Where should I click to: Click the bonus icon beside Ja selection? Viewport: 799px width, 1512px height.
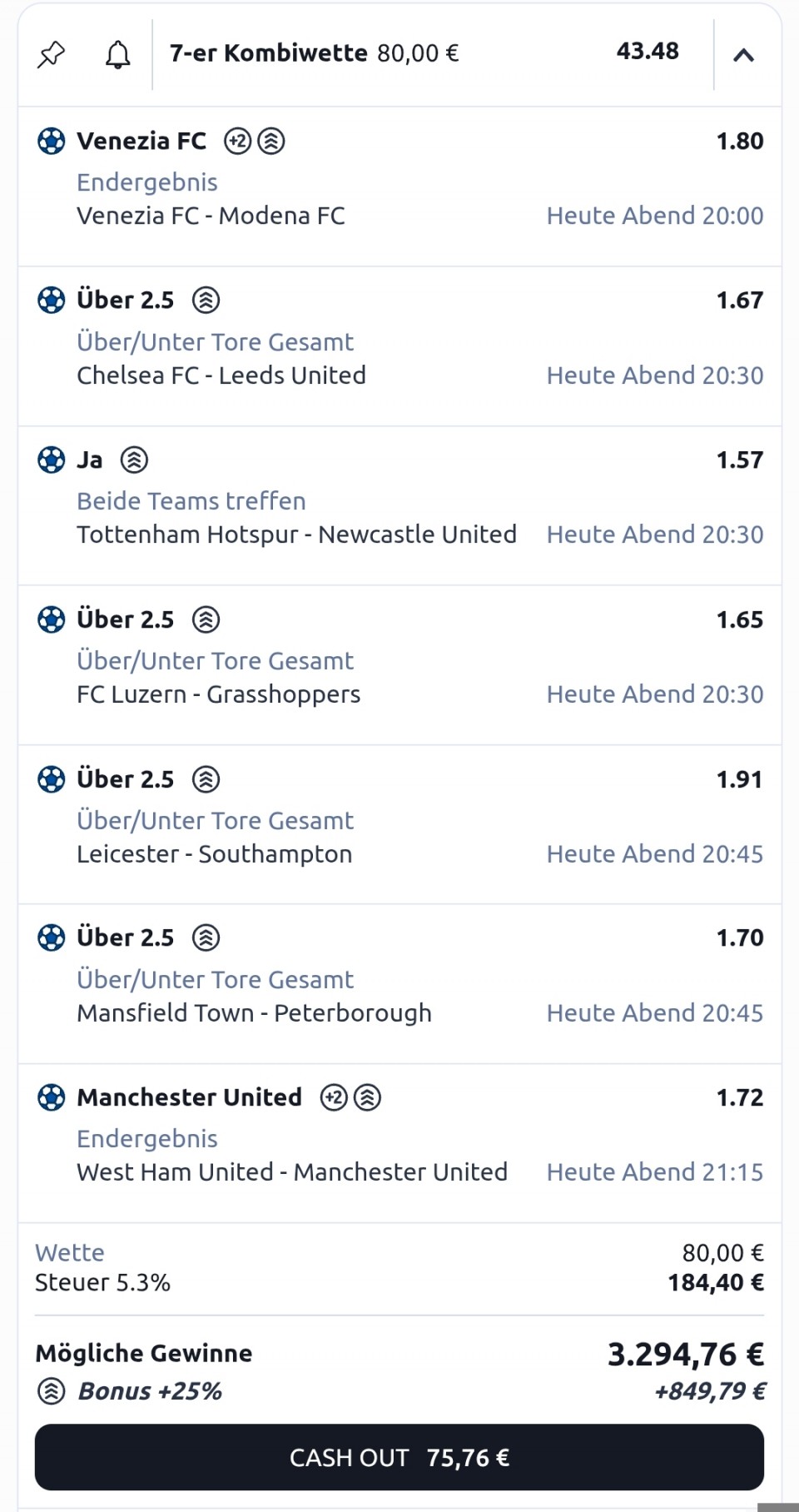click(134, 460)
